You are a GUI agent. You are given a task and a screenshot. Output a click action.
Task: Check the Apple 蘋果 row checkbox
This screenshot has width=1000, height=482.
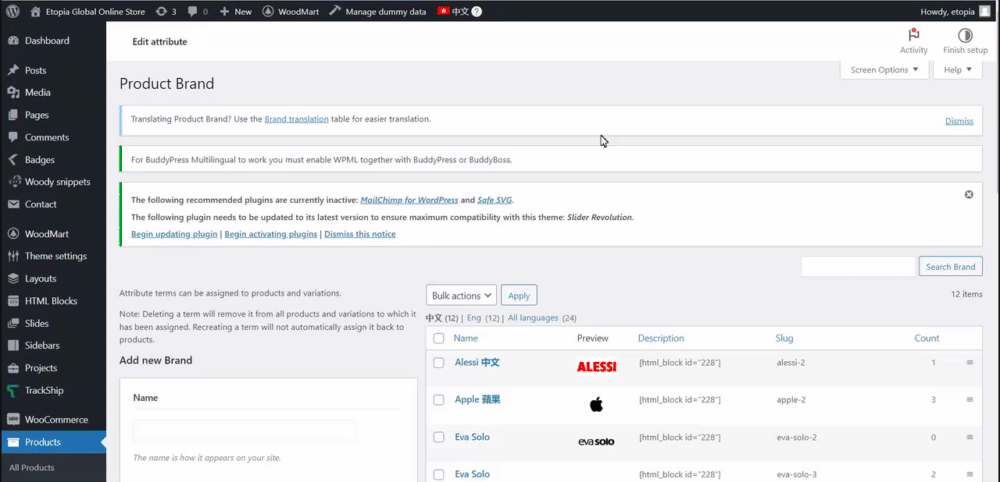pyautogui.click(x=439, y=400)
